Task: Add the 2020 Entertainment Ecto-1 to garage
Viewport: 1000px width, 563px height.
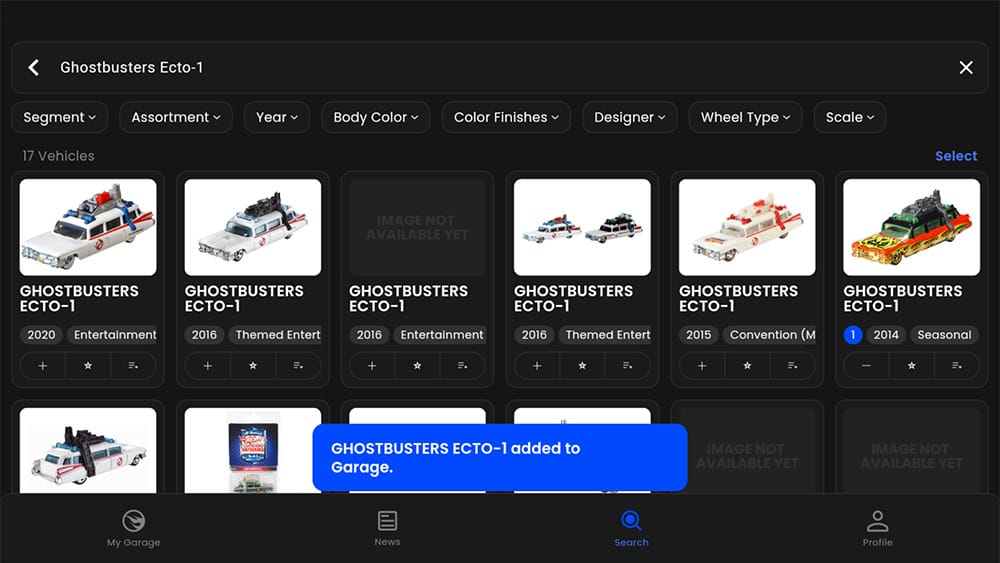Action: pos(43,366)
